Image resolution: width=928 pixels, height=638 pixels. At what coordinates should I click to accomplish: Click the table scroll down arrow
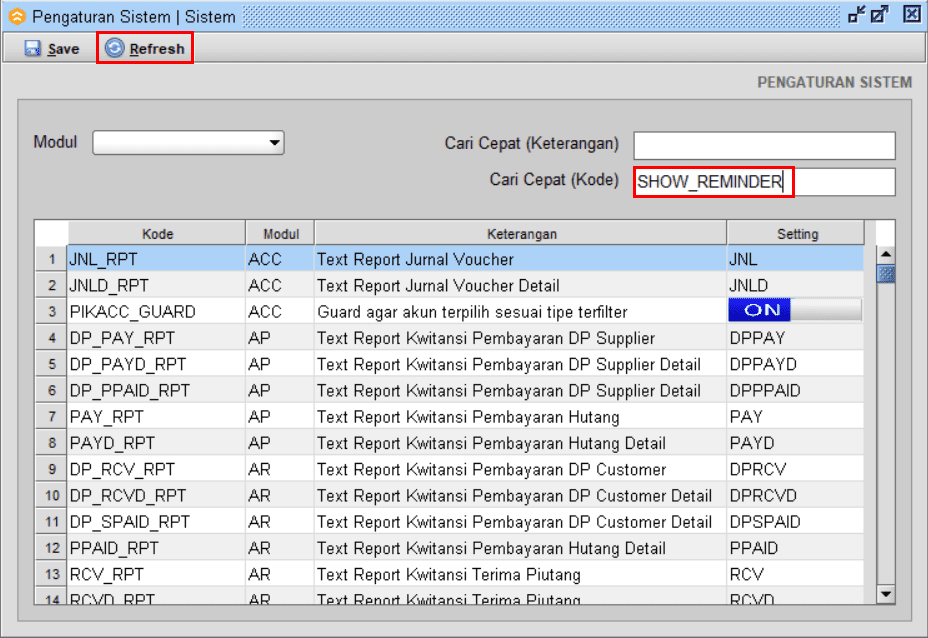885,594
